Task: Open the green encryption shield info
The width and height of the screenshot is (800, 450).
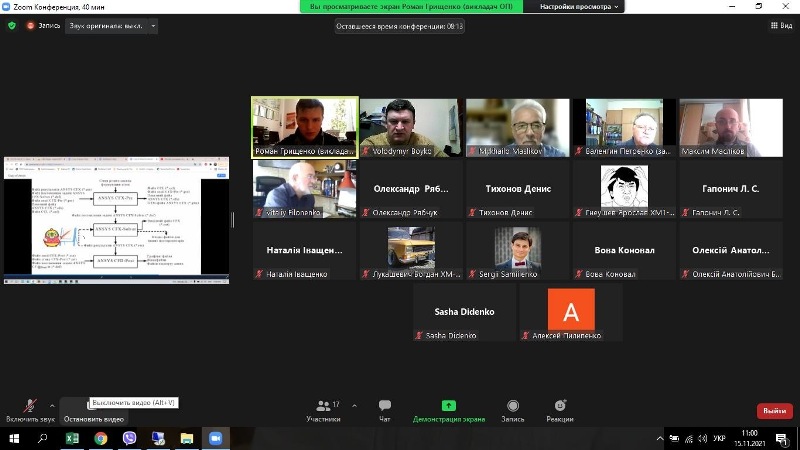Action: (12, 26)
